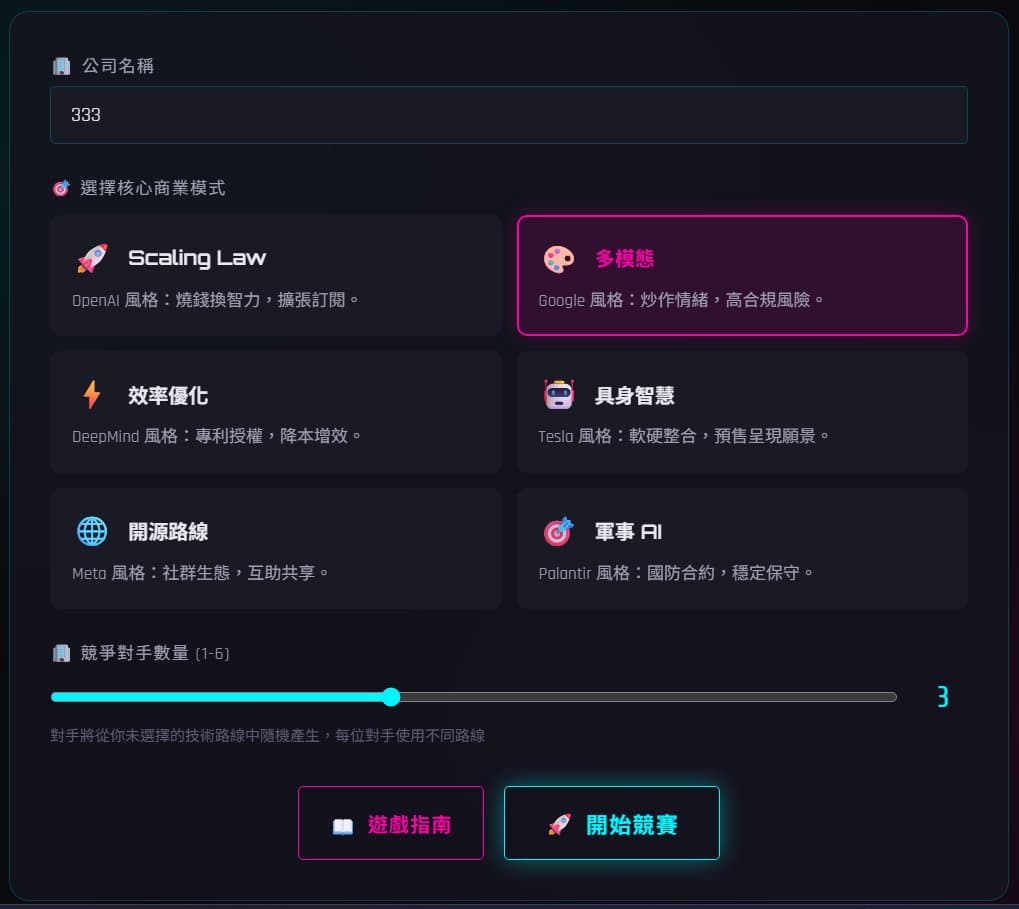The width and height of the screenshot is (1019, 909).
Task: Open the 遊戲指南 guide
Action: pyautogui.click(x=390, y=822)
